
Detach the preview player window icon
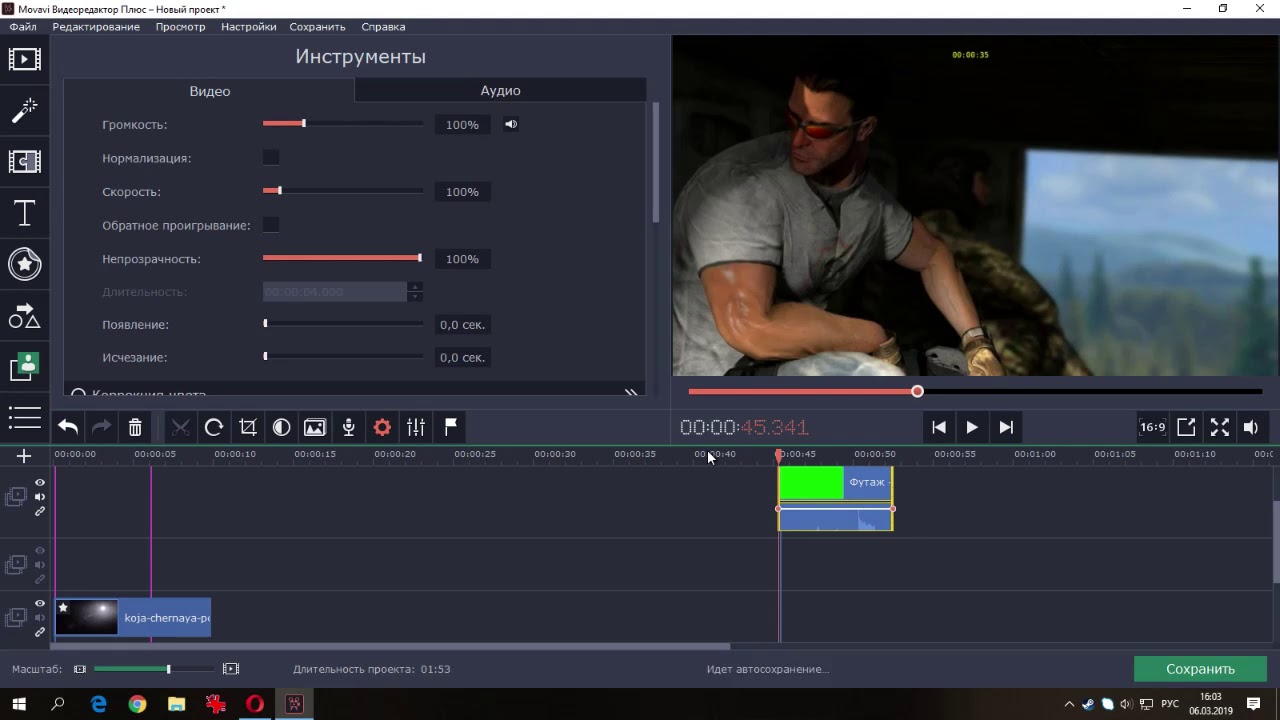point(1186,427)
